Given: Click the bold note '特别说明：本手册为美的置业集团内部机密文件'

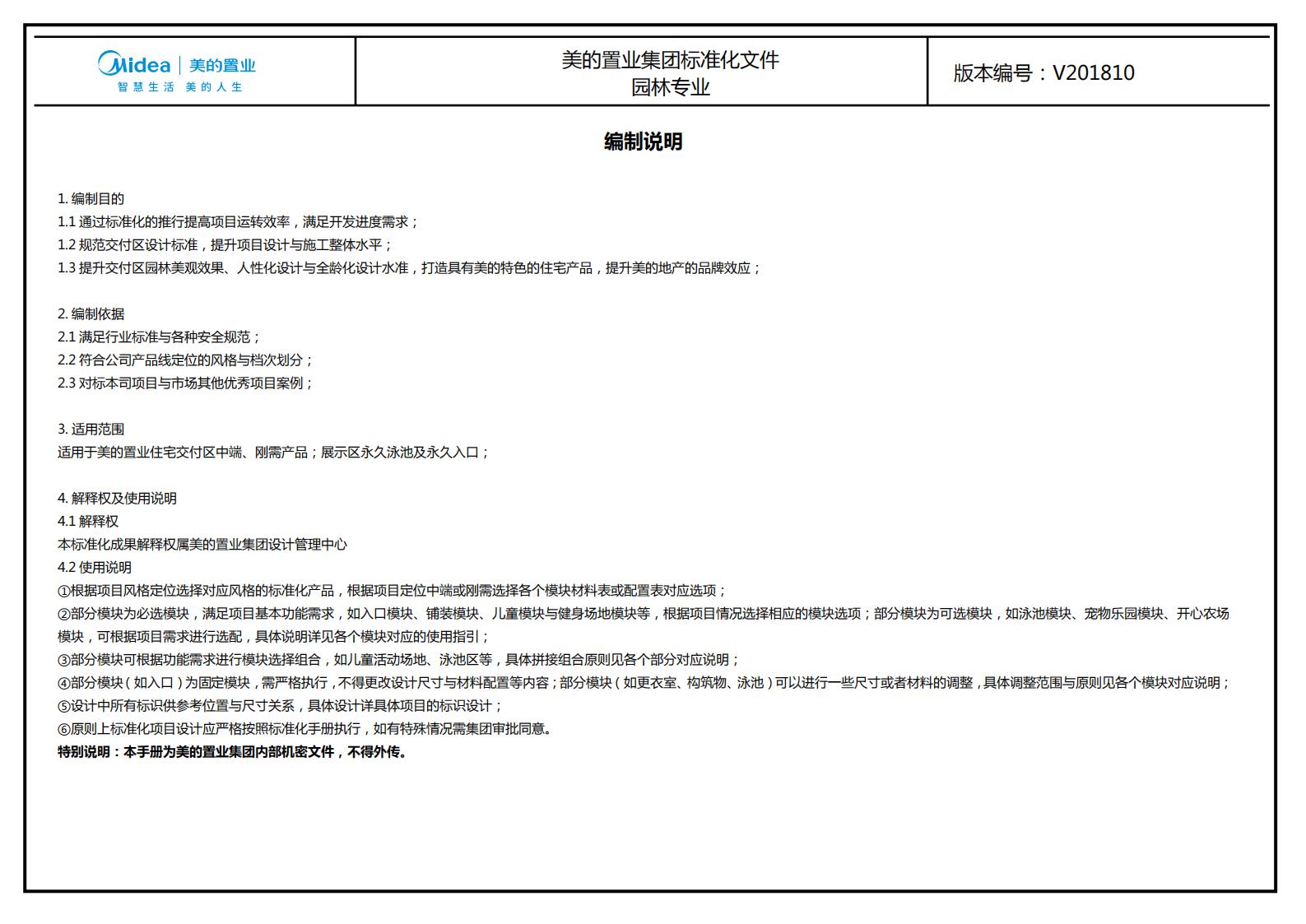Looking at the screenshot, I should point(234,751).
